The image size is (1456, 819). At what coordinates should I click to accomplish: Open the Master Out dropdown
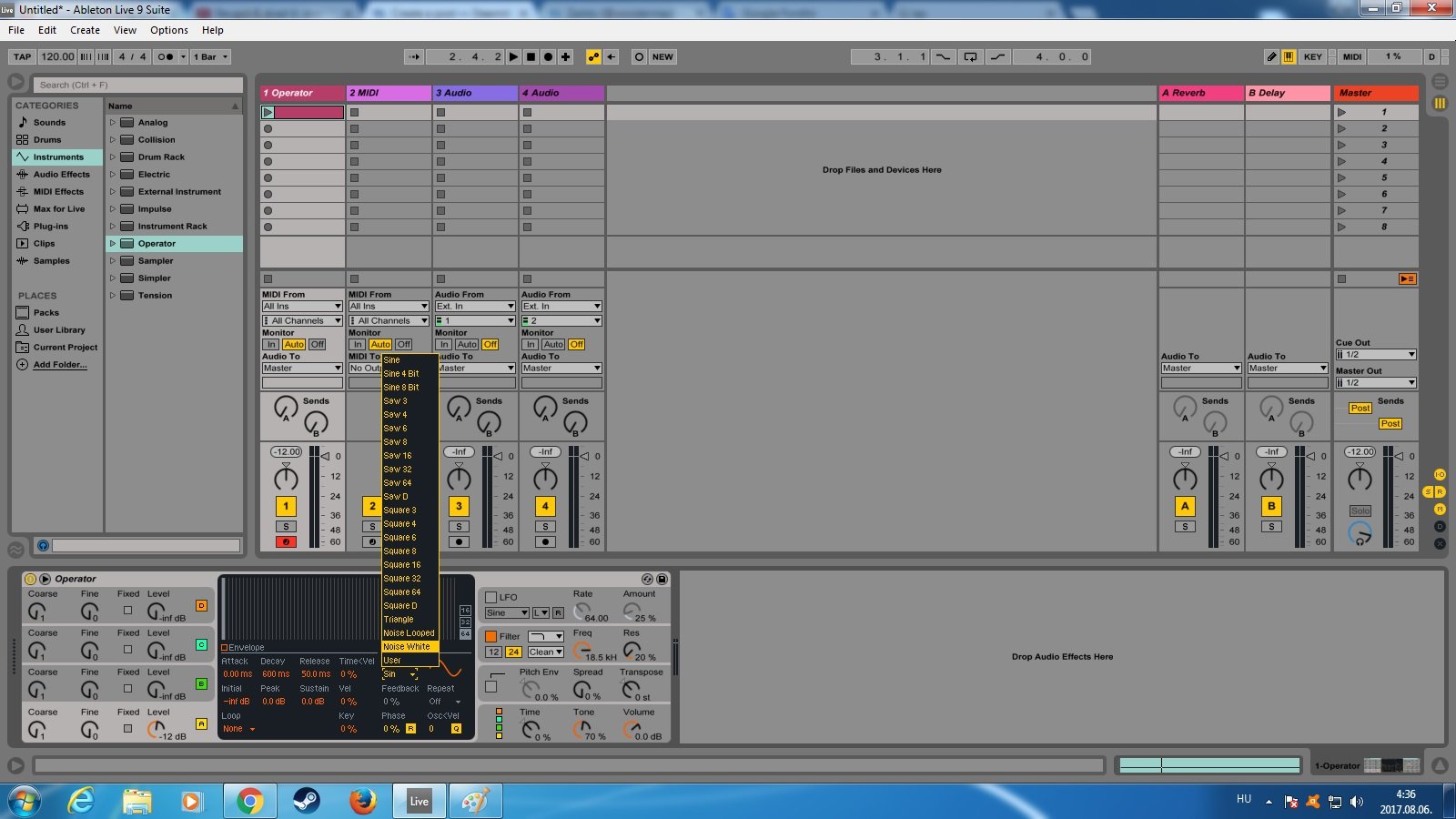point(1376,383)
